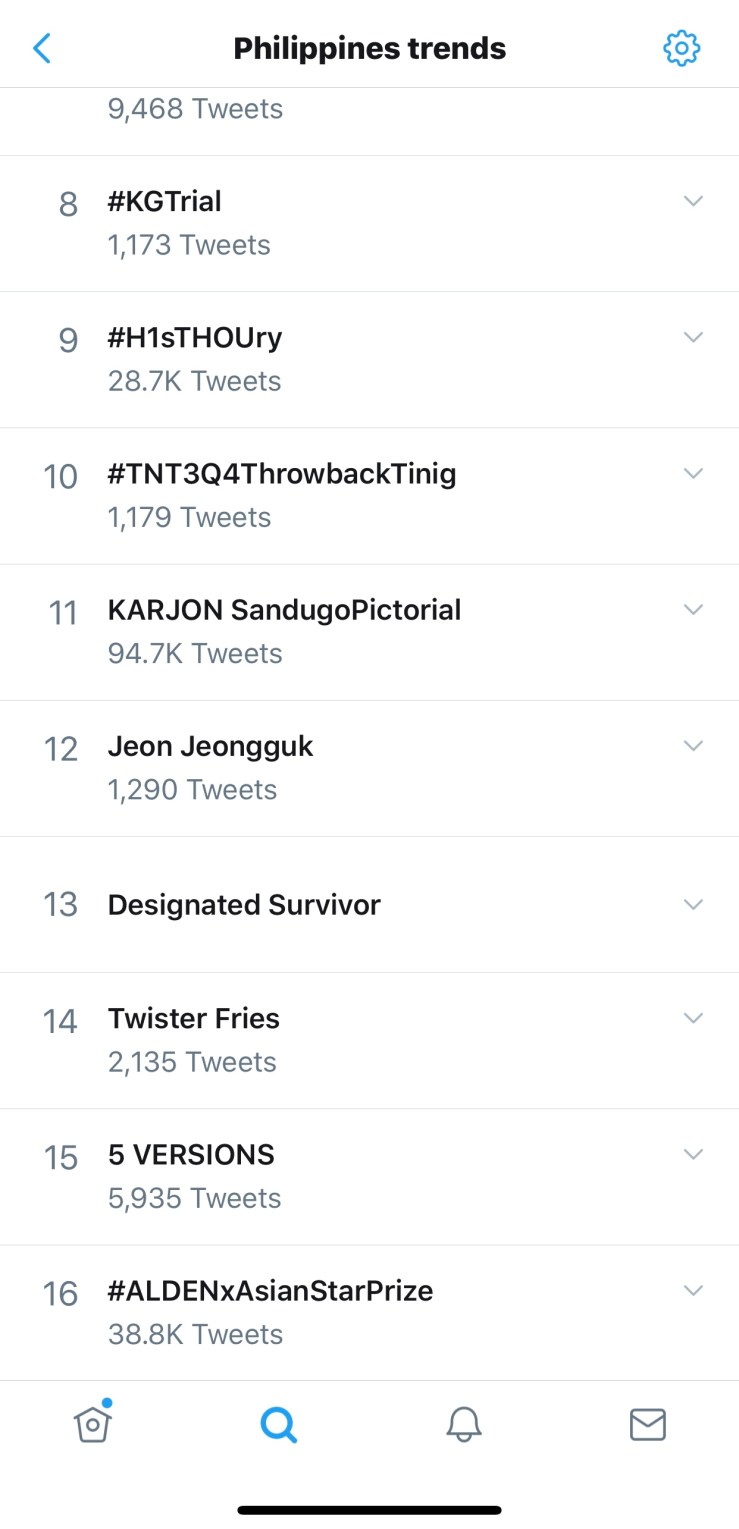This screenshot has width=739, height=1529.
Task: Tap the Philippines trends header title
Action: [370, 48]
